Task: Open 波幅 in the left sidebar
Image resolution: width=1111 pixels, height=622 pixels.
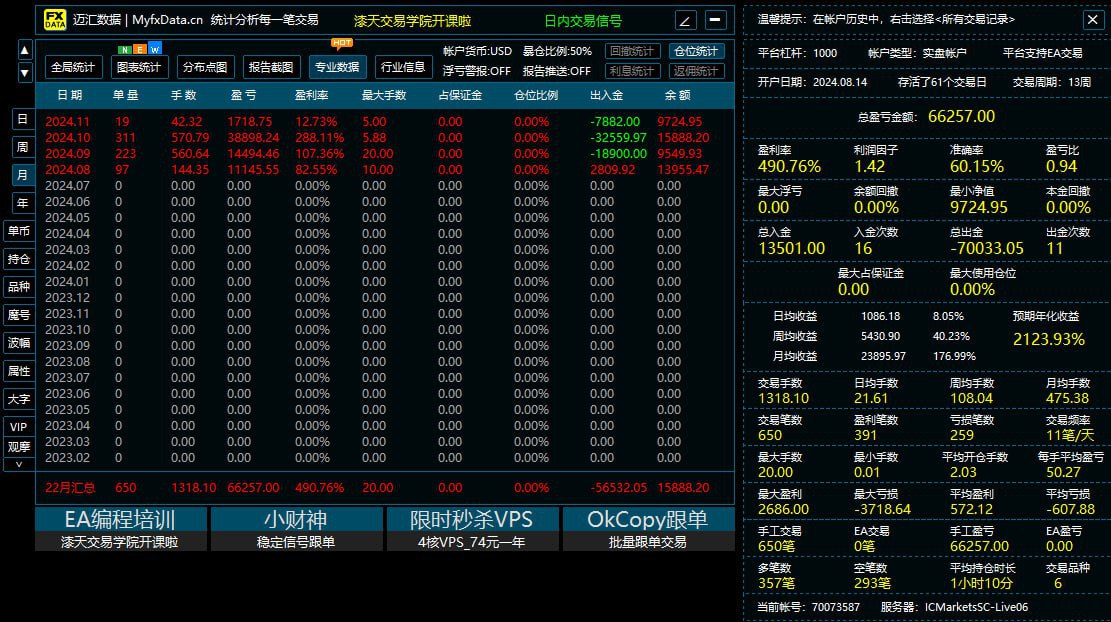Action: click(19, 343)
